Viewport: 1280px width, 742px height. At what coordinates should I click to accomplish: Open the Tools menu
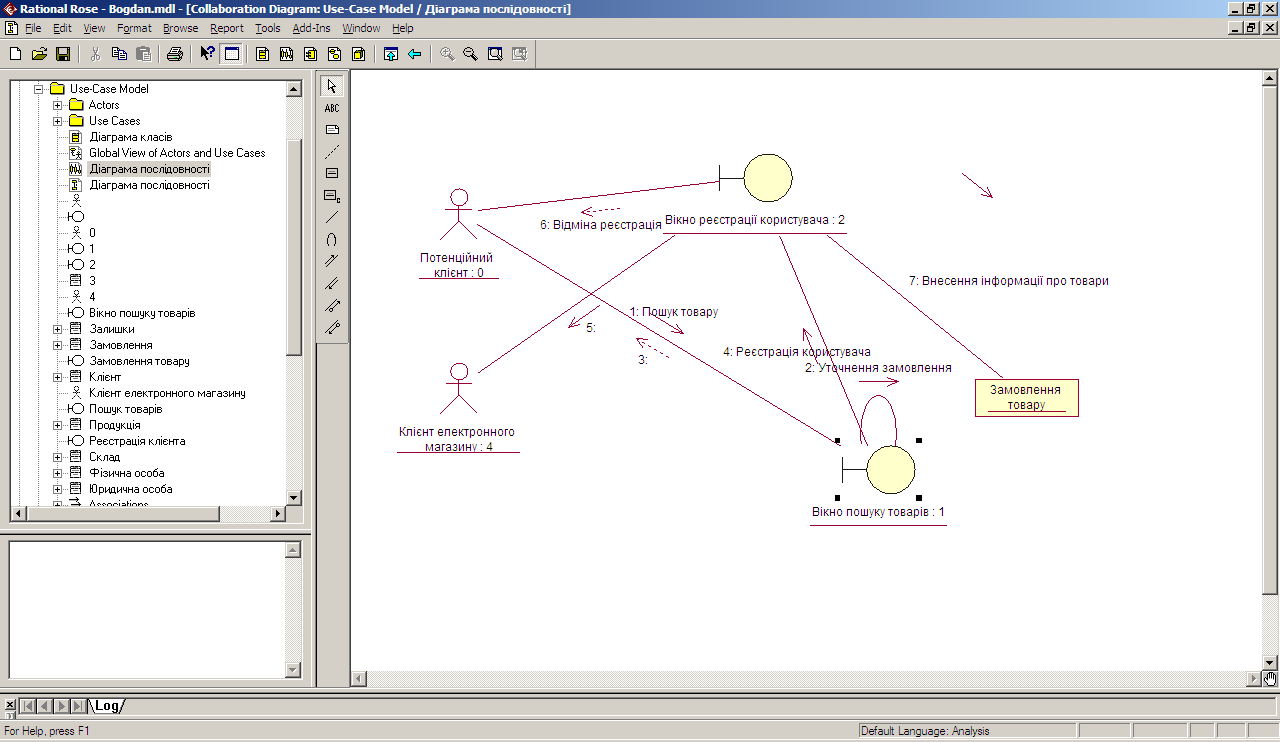click(x=268, y=28)
